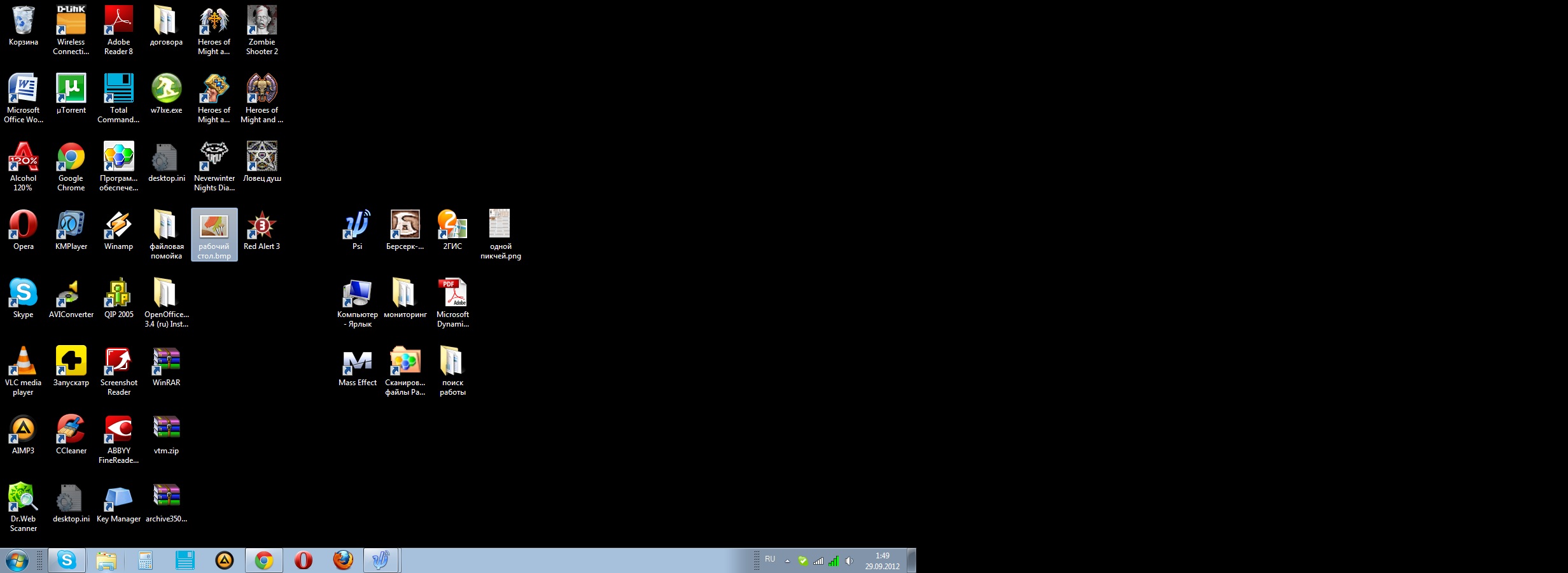
Task: Select the одной пикчей.png image file
Action: pyautogui.click(x=501, y=234)
